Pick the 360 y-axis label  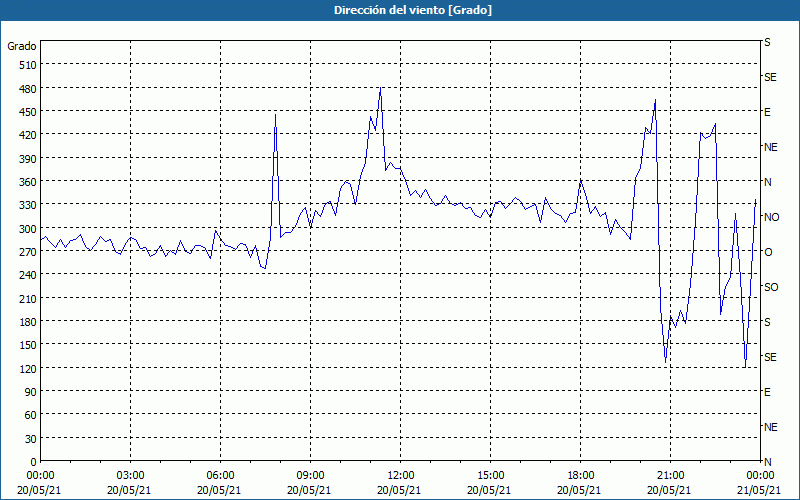tap(28, 182)
